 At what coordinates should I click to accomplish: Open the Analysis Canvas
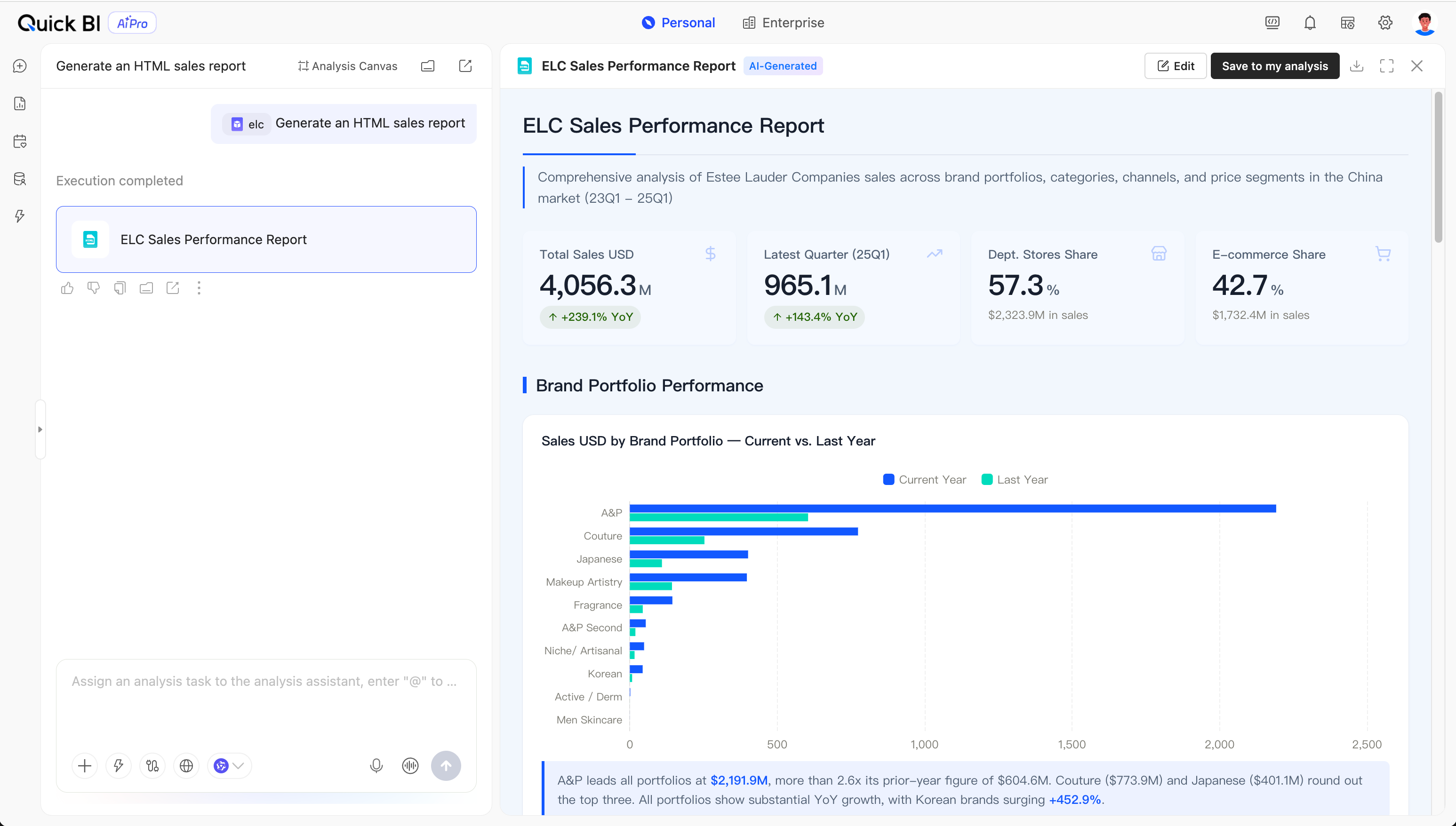(347, 66)
